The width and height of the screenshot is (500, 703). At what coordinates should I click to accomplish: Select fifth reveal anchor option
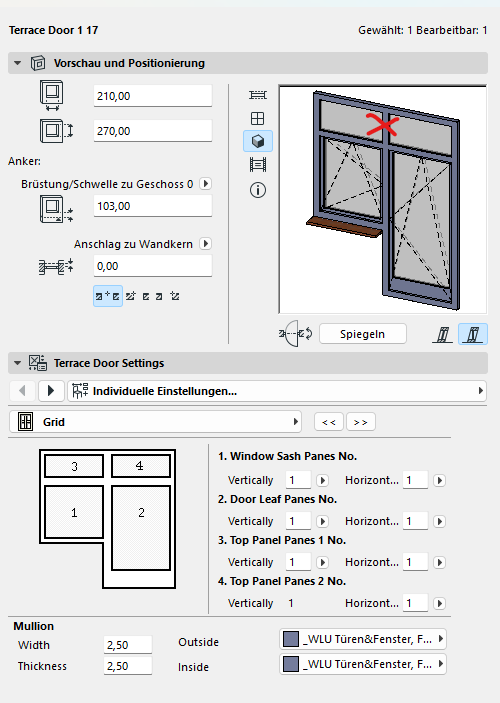coord(175,296)
